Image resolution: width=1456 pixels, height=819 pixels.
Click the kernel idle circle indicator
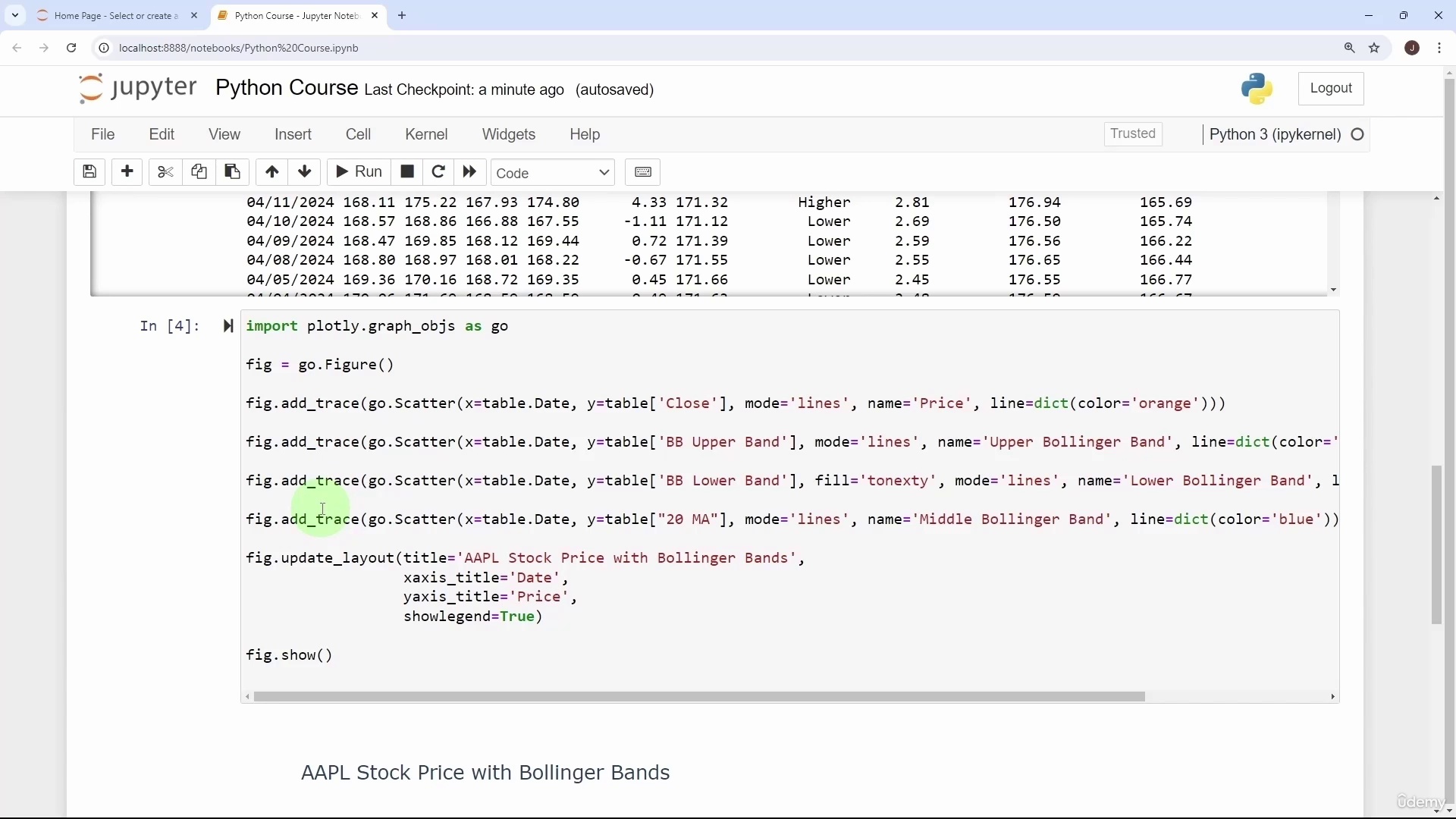click(x=1358, y=135)
